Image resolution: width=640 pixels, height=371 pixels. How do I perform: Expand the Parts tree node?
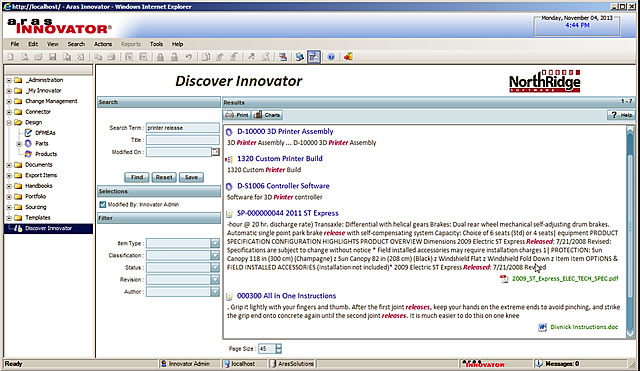(x=19, y=144)
